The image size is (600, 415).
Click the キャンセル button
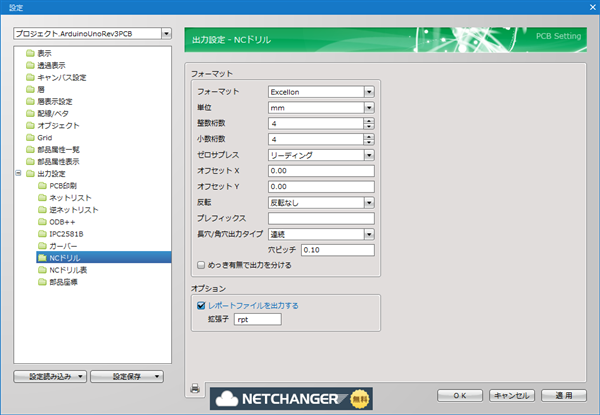(510, 395)
